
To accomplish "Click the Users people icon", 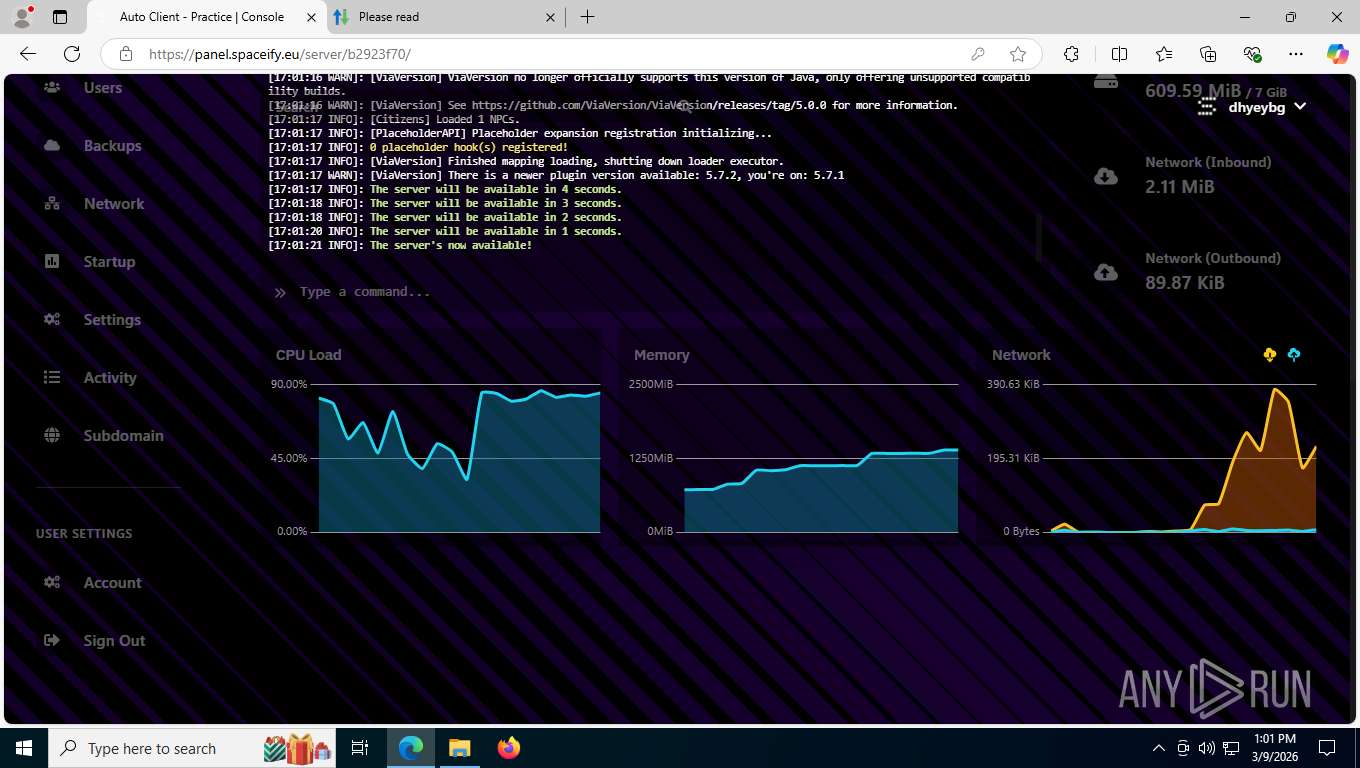I will coord(52,88).
